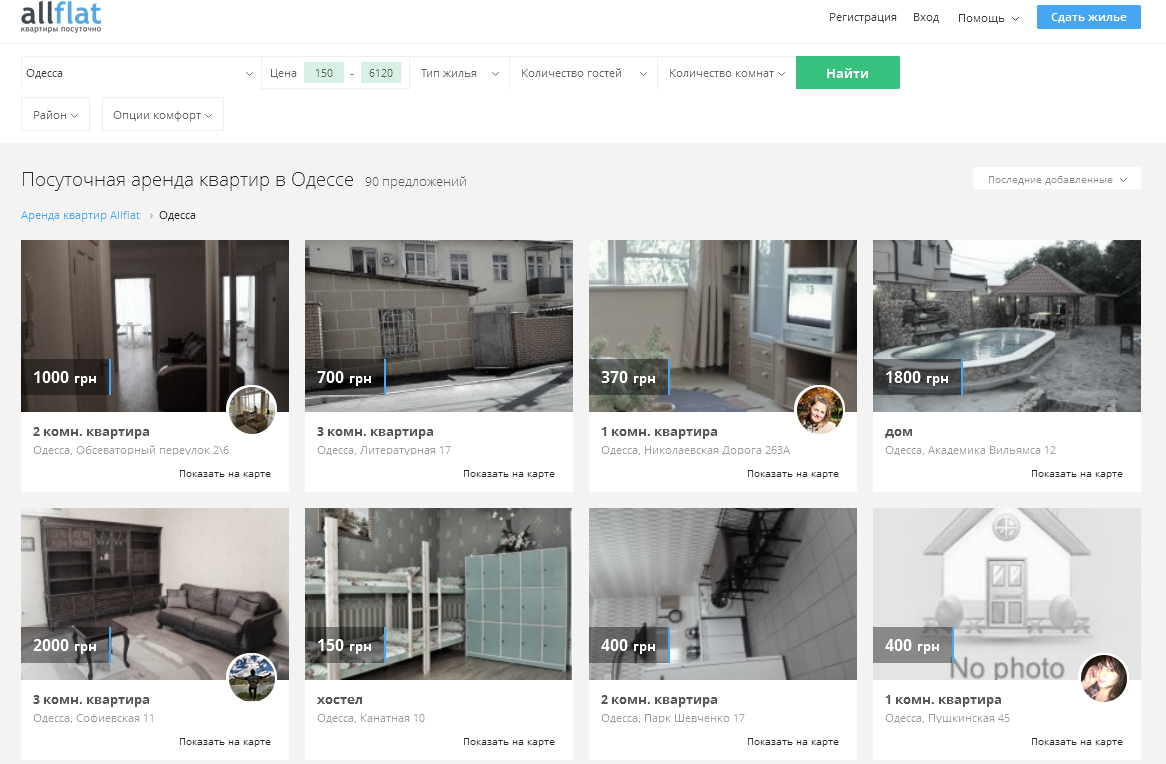Open the Количество гостей dropdown
The image size is (1166, 764).
pos(582,73)
